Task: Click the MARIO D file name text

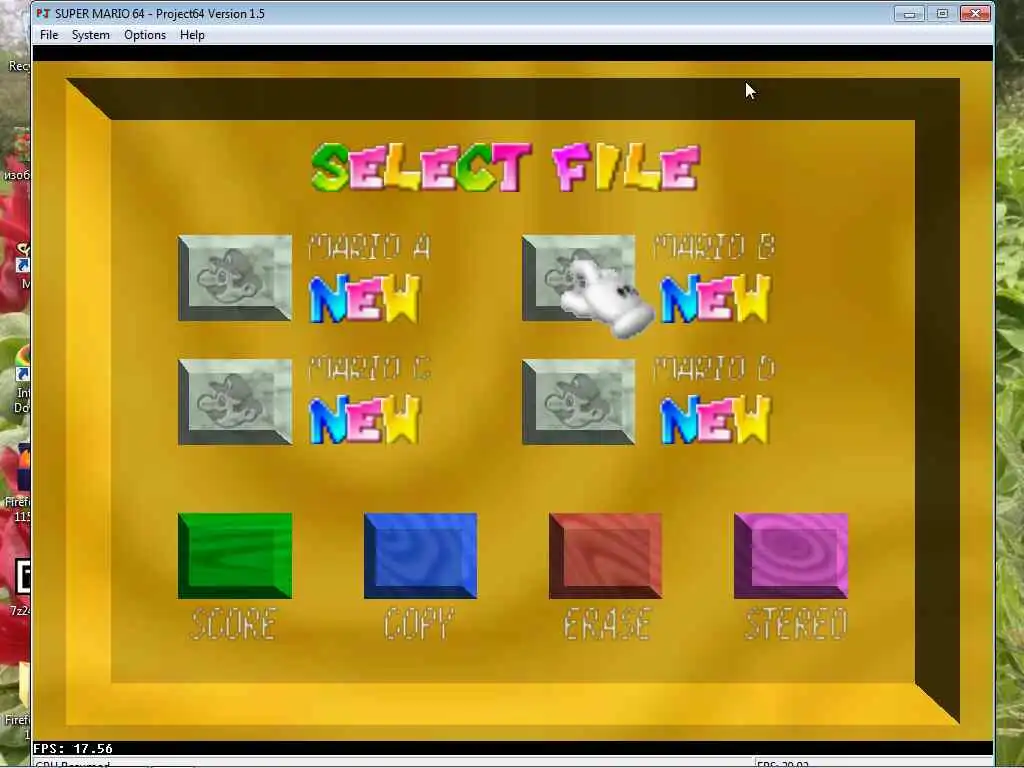Action: pyautogui.click(x=714, y=369)
